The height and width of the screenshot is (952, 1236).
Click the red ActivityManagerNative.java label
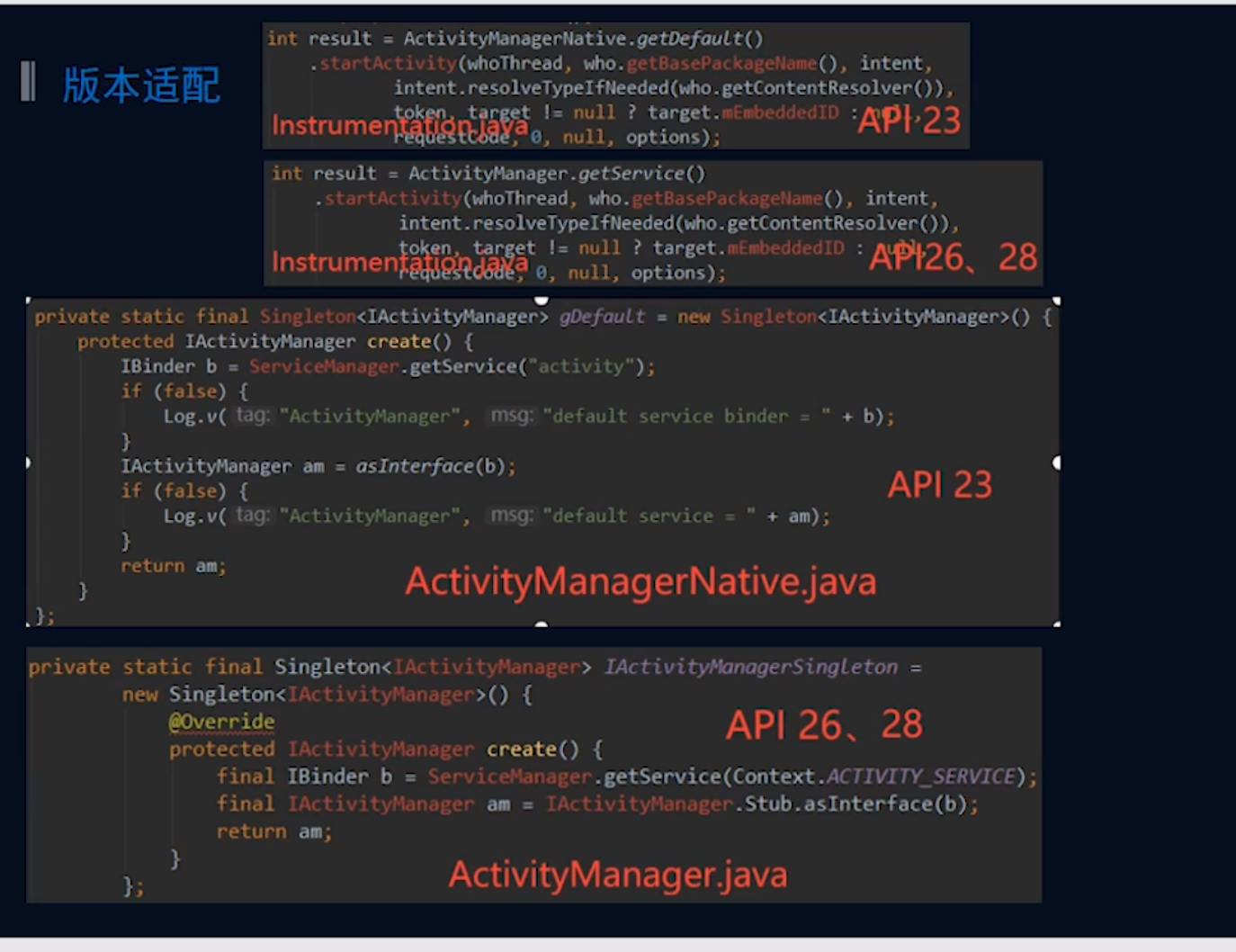click(x=640, y=581)
